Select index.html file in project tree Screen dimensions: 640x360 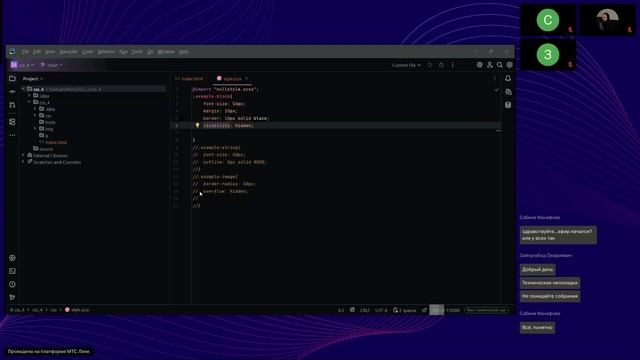pyautogui.click(x=53, y=142)
